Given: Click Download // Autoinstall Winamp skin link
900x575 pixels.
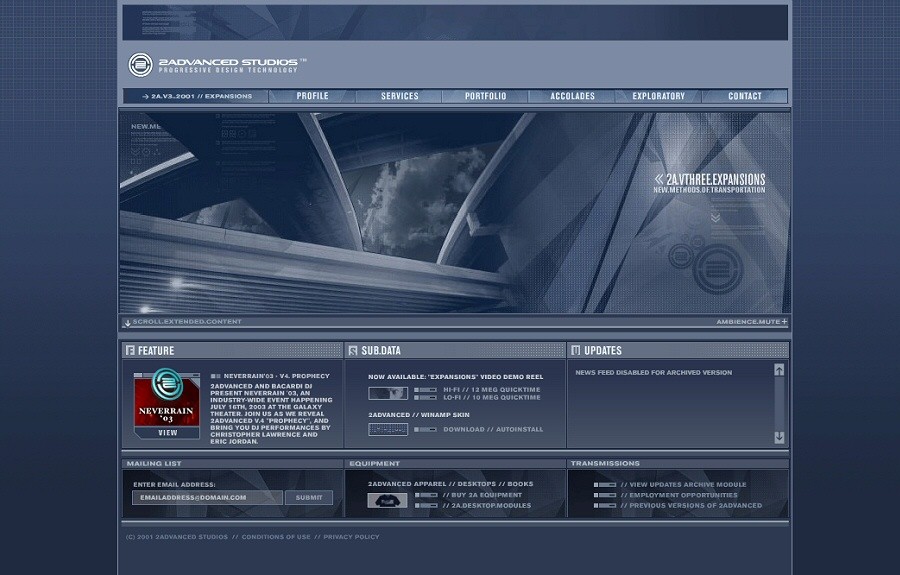Looking at the screenshot, I should 493,429.
